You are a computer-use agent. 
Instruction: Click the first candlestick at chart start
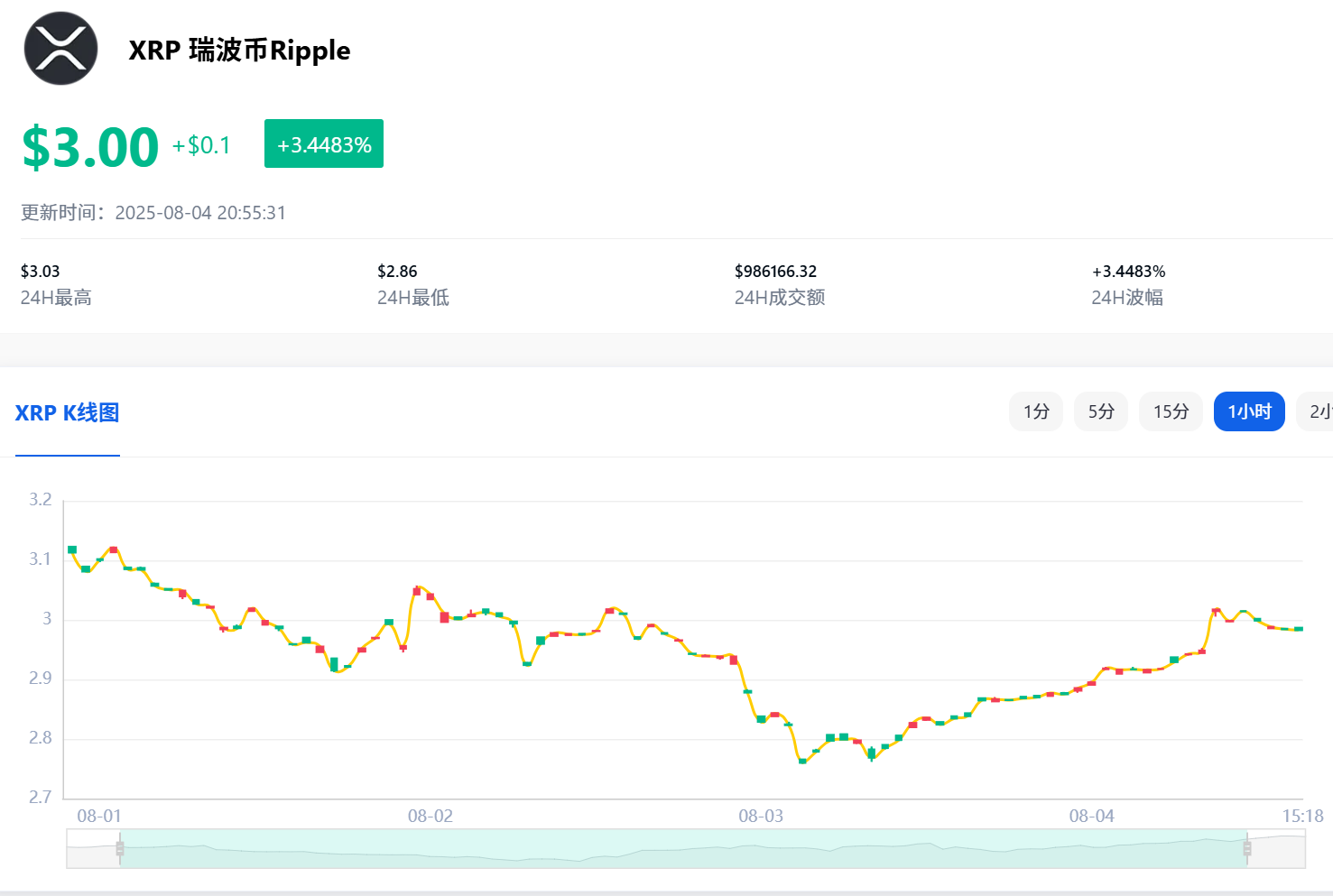coord(72,550)
